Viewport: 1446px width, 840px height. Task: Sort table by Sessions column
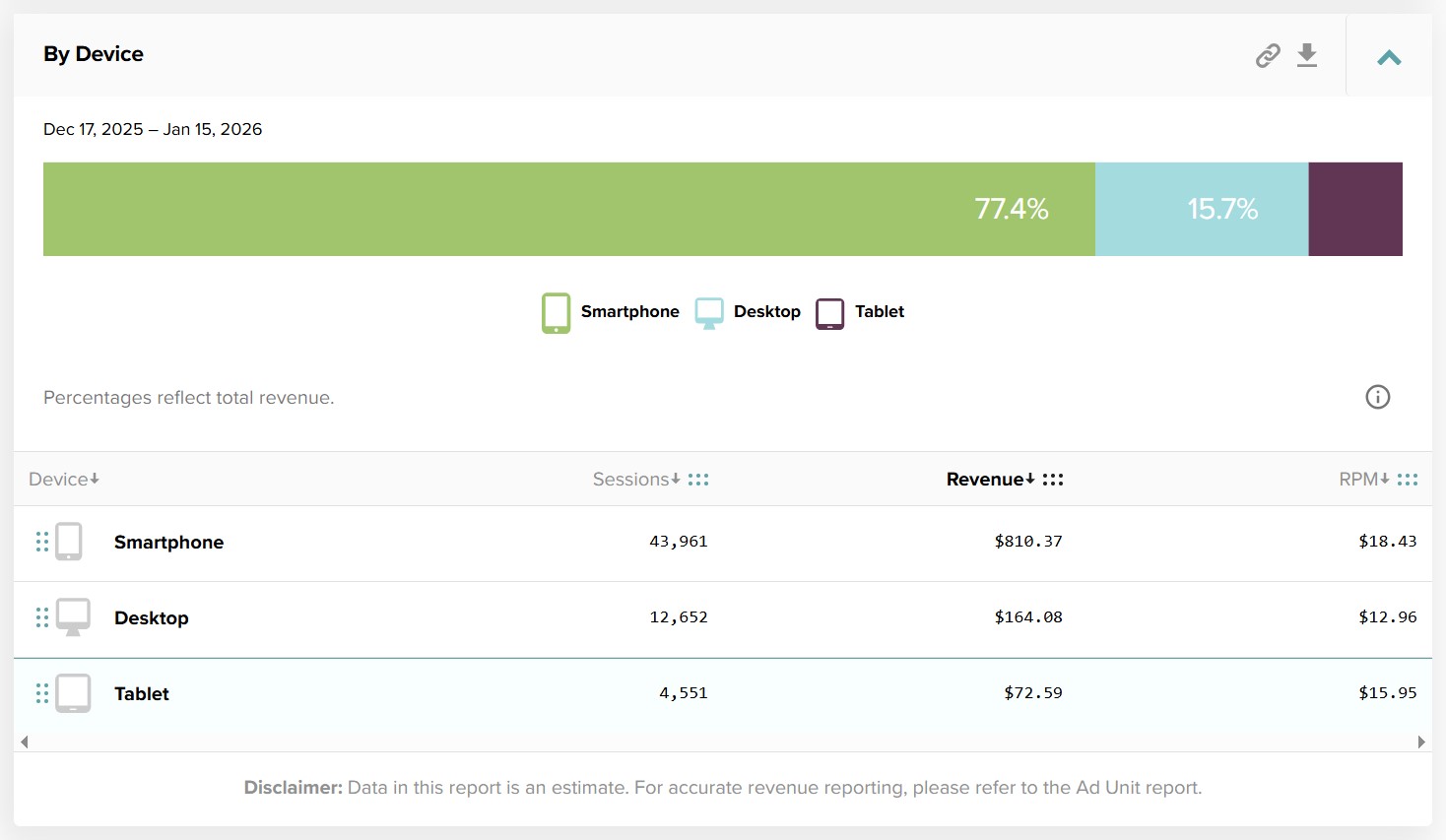635,480
